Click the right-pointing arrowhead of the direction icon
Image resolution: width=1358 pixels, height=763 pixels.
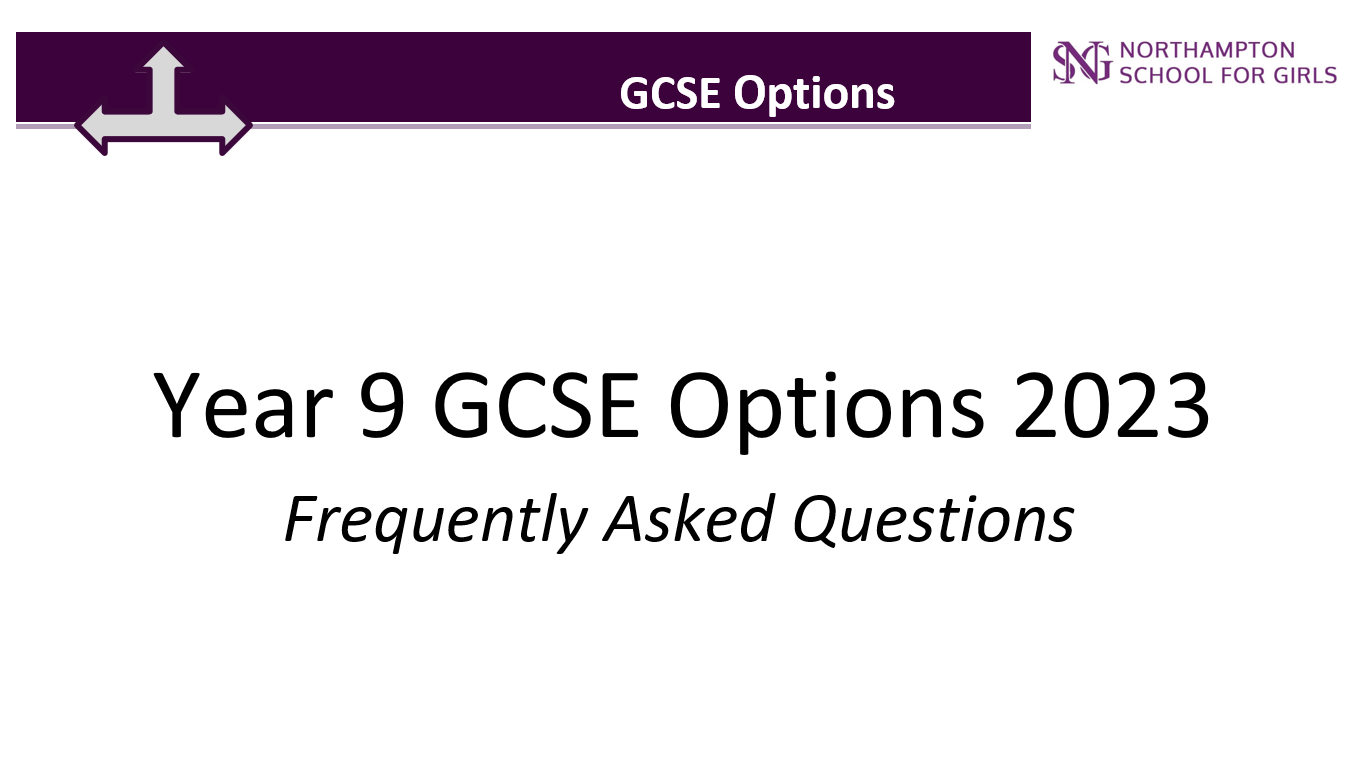233,127
